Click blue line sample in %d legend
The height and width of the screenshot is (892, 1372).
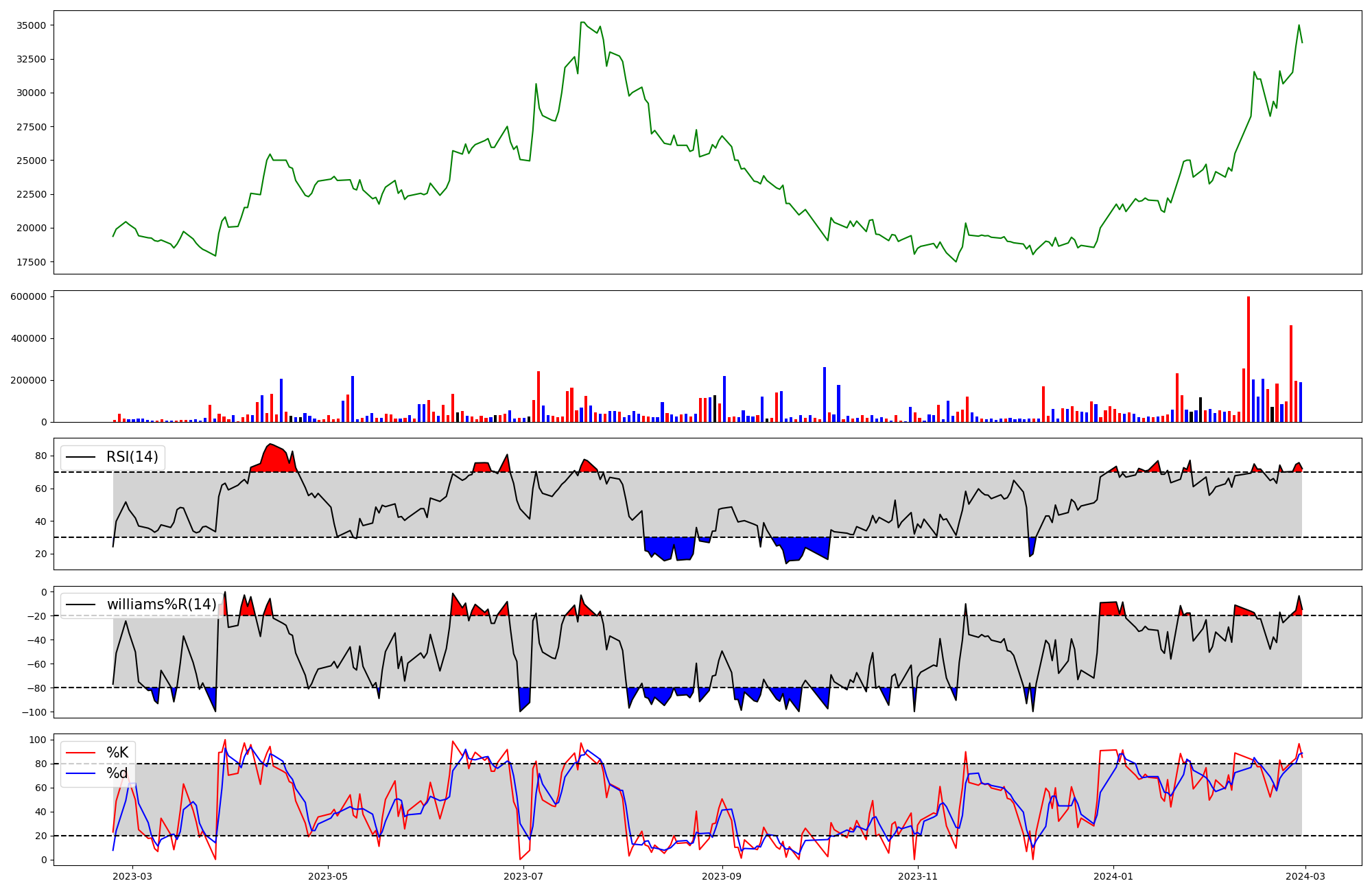coord(80,774)
